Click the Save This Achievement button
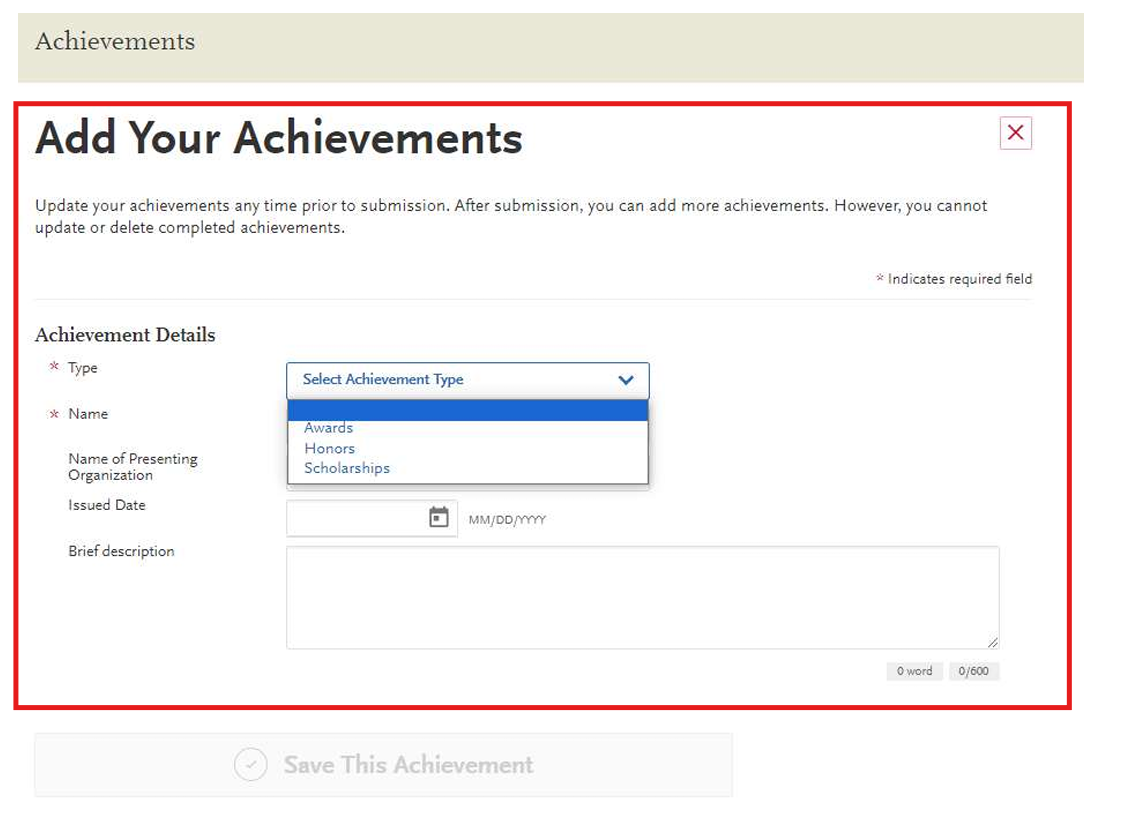Screen dimensions: 1126x820 click(x=383, y=765)
